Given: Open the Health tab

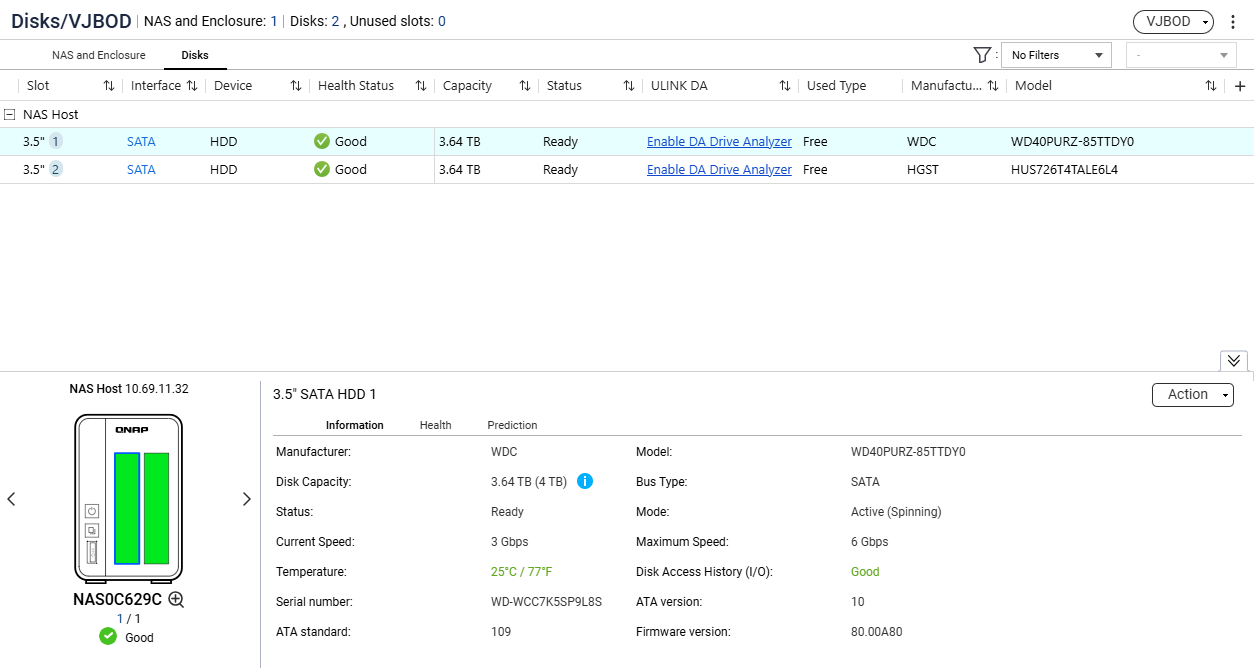Looking at the screenshot, I should (x=435, y=425).
